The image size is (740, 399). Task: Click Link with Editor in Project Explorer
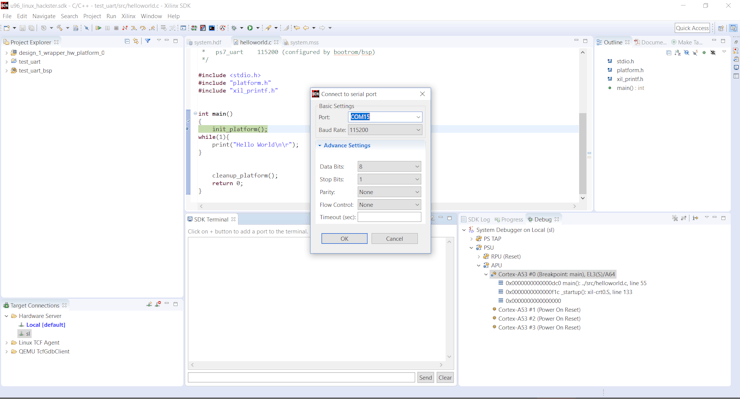click(136, 41)
